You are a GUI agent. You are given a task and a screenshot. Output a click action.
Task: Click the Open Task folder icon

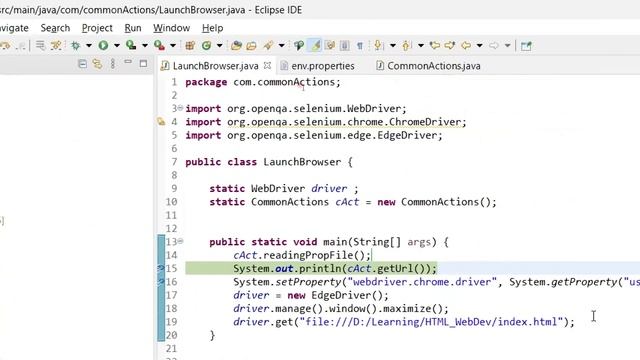click(x=251, y=45)
